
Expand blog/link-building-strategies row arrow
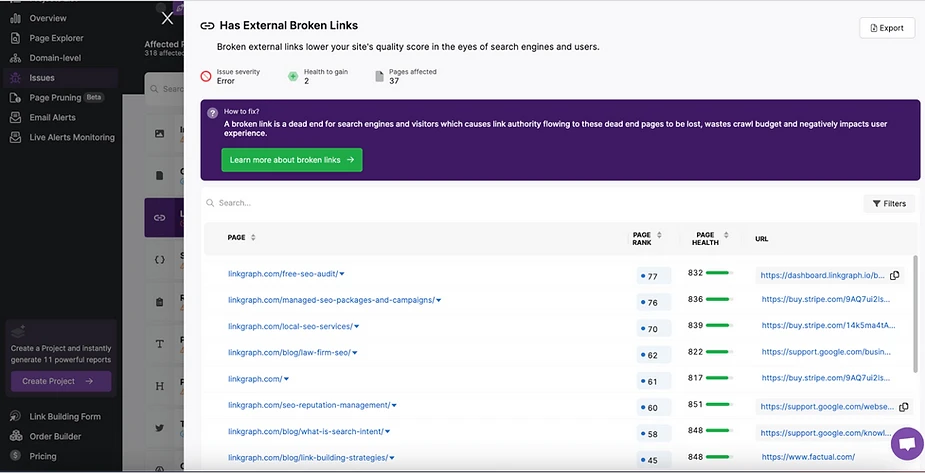392,458
